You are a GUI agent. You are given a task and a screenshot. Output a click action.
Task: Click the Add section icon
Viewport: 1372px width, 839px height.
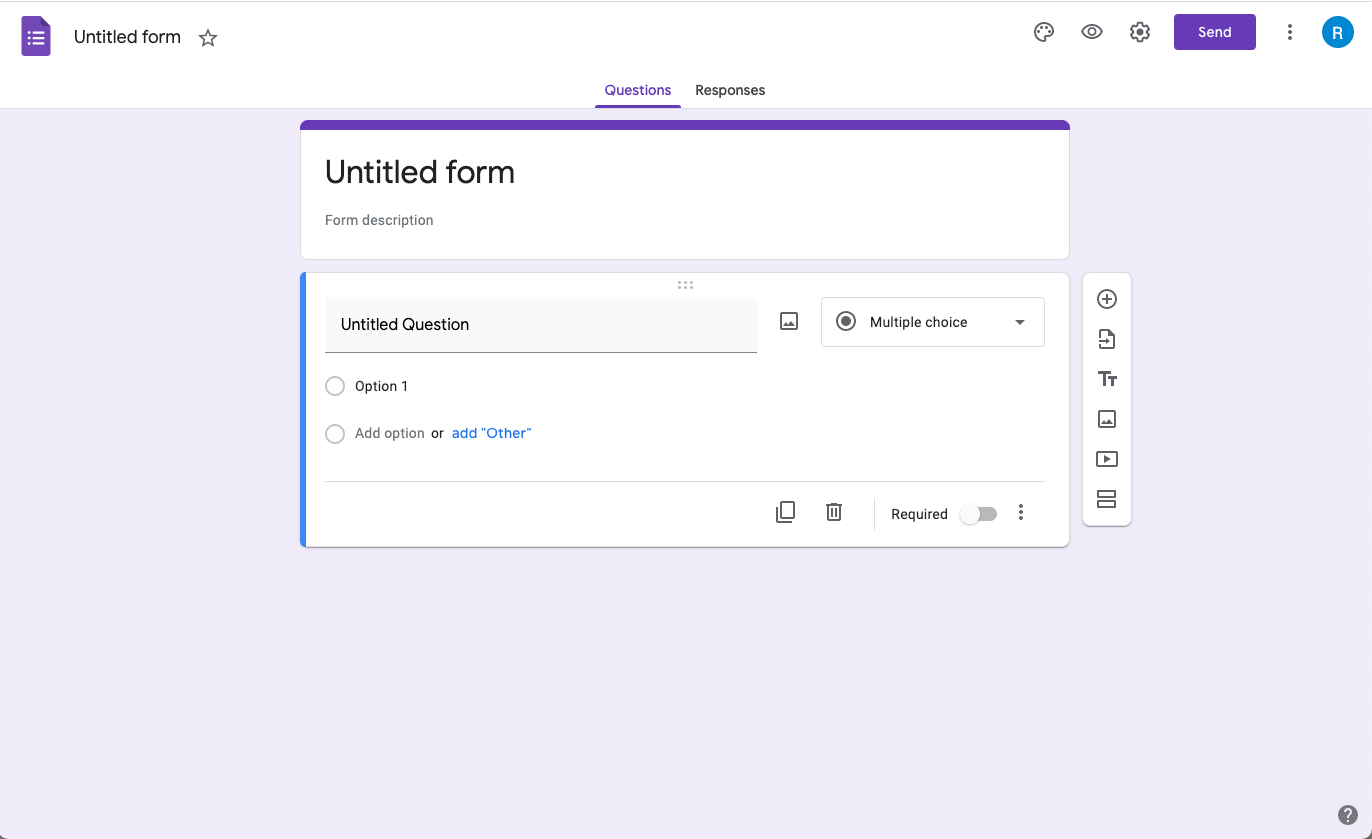point(1106,499)
